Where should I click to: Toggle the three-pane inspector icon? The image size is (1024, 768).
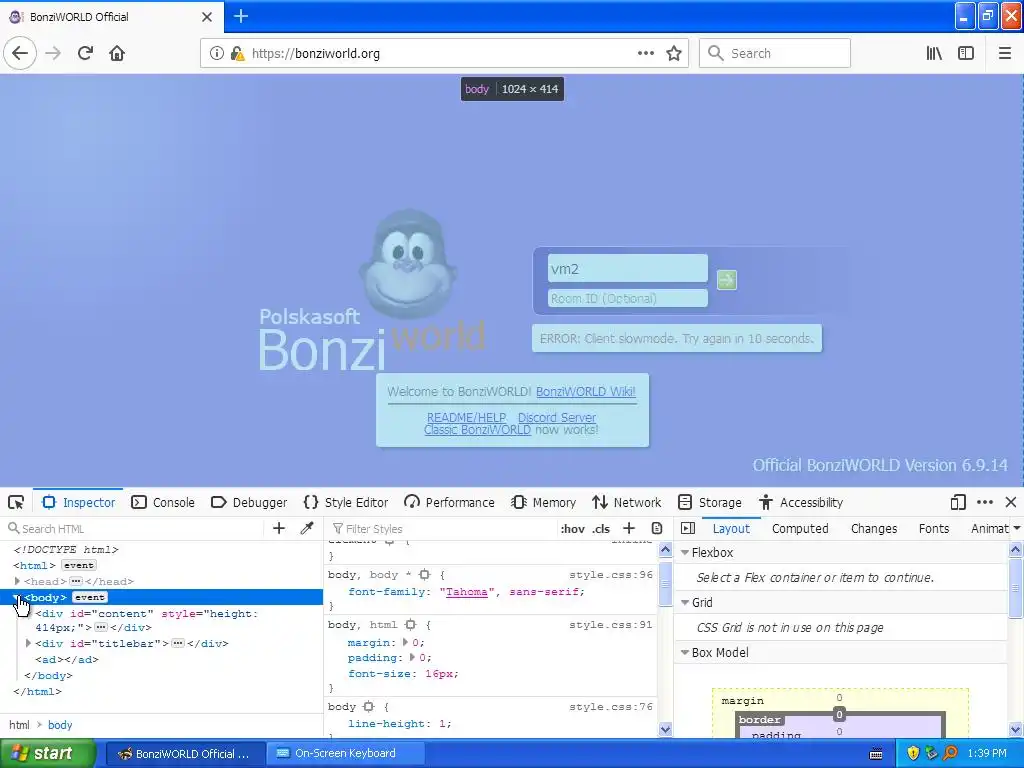(x=688, y=528)
